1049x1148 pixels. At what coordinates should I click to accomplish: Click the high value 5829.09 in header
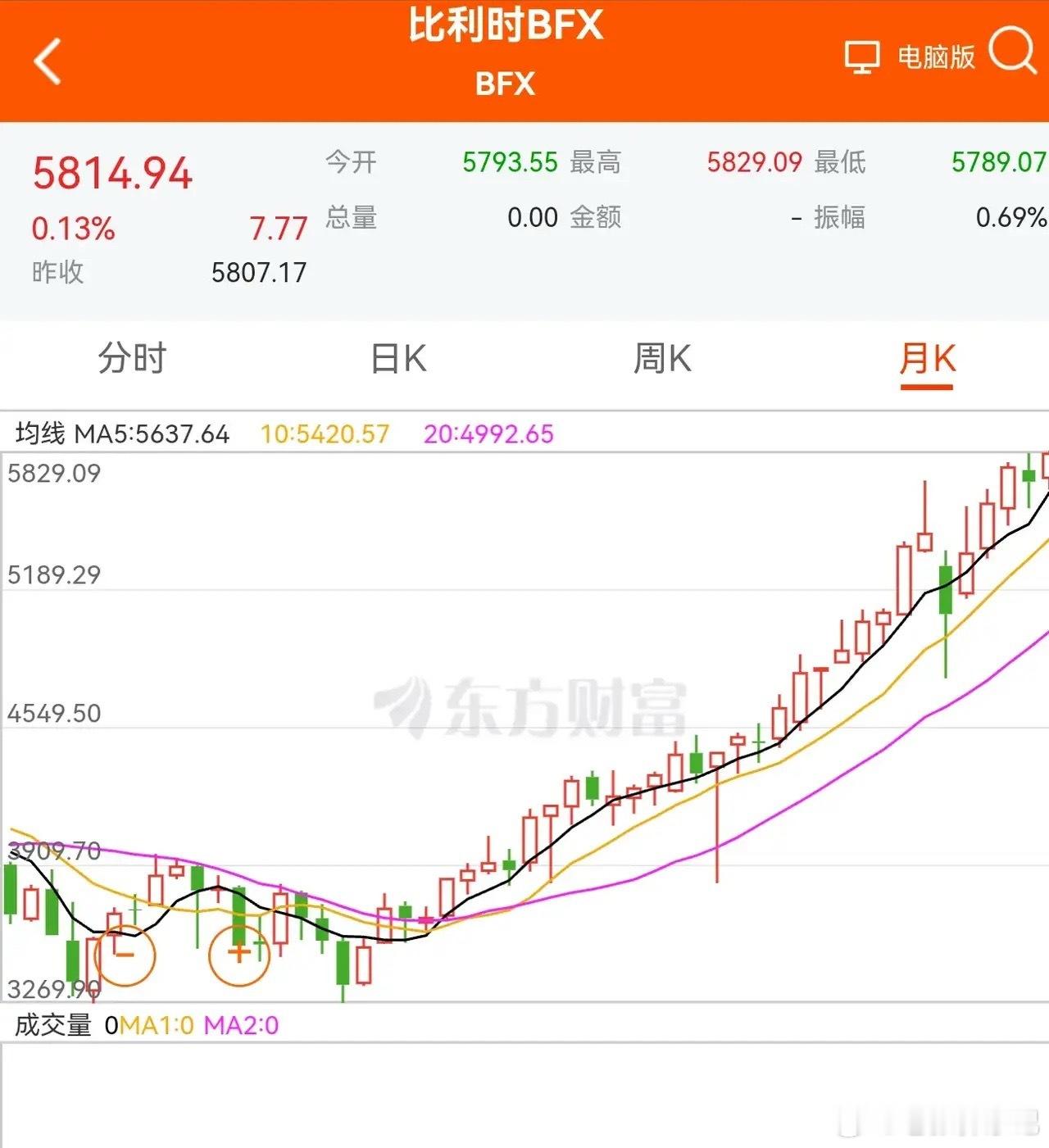(754, 162)
